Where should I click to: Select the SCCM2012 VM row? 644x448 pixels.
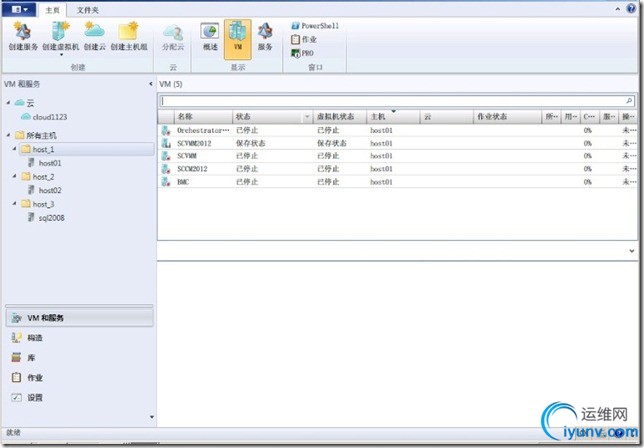click(x=398, y=169)
